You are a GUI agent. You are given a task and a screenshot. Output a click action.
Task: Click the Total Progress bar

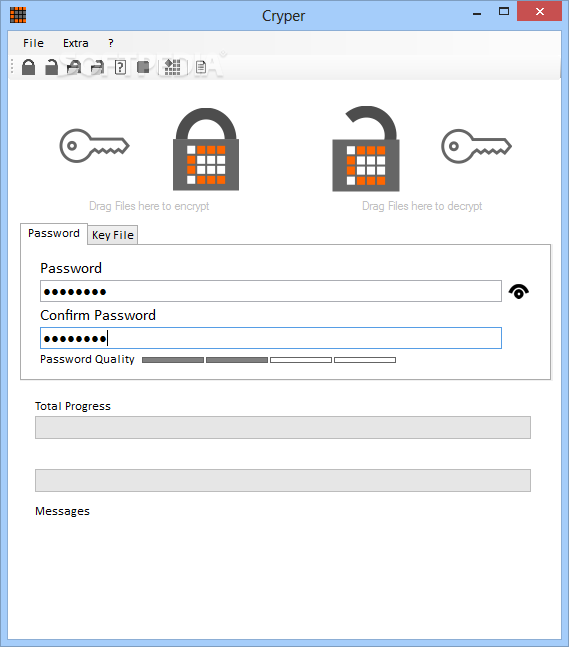tap(283, 427)
